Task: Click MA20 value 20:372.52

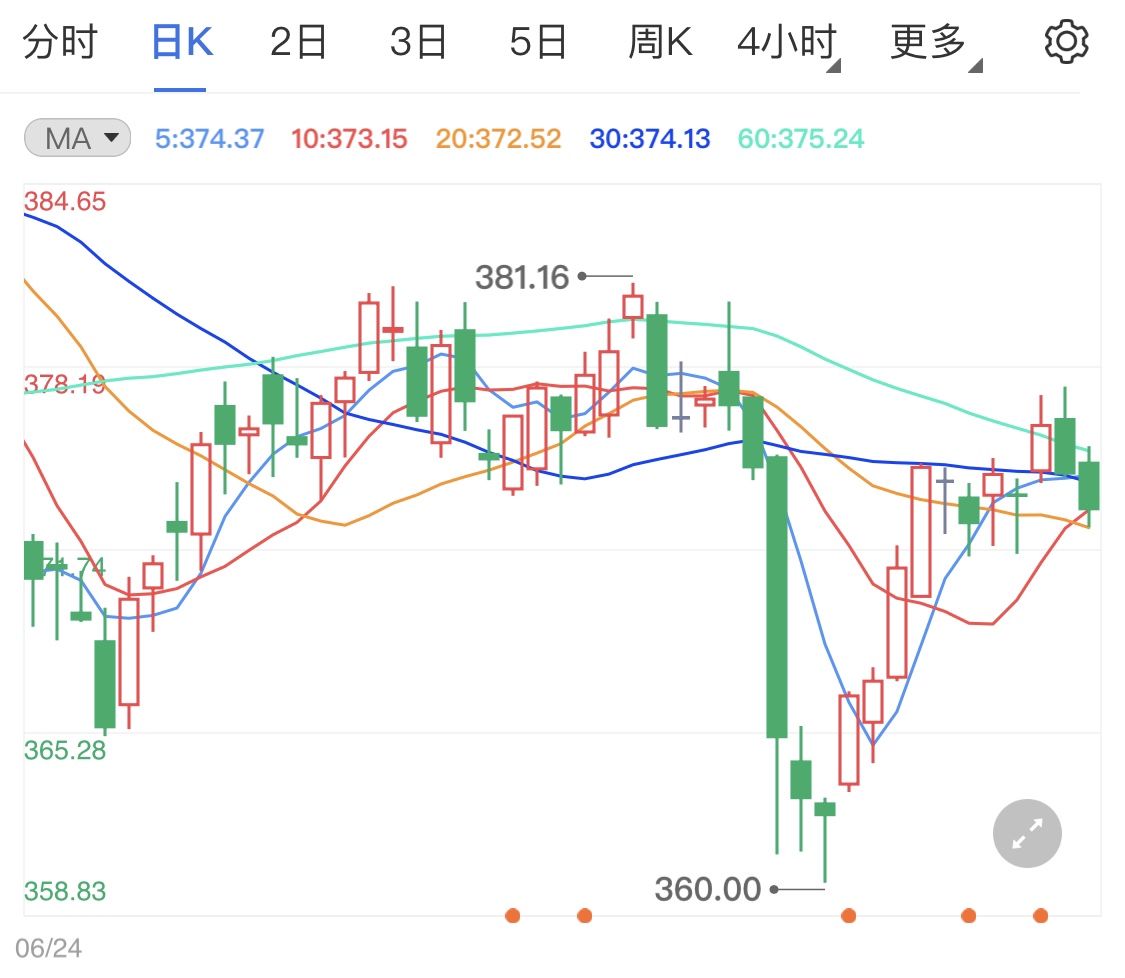Action: tap(498, 138)
